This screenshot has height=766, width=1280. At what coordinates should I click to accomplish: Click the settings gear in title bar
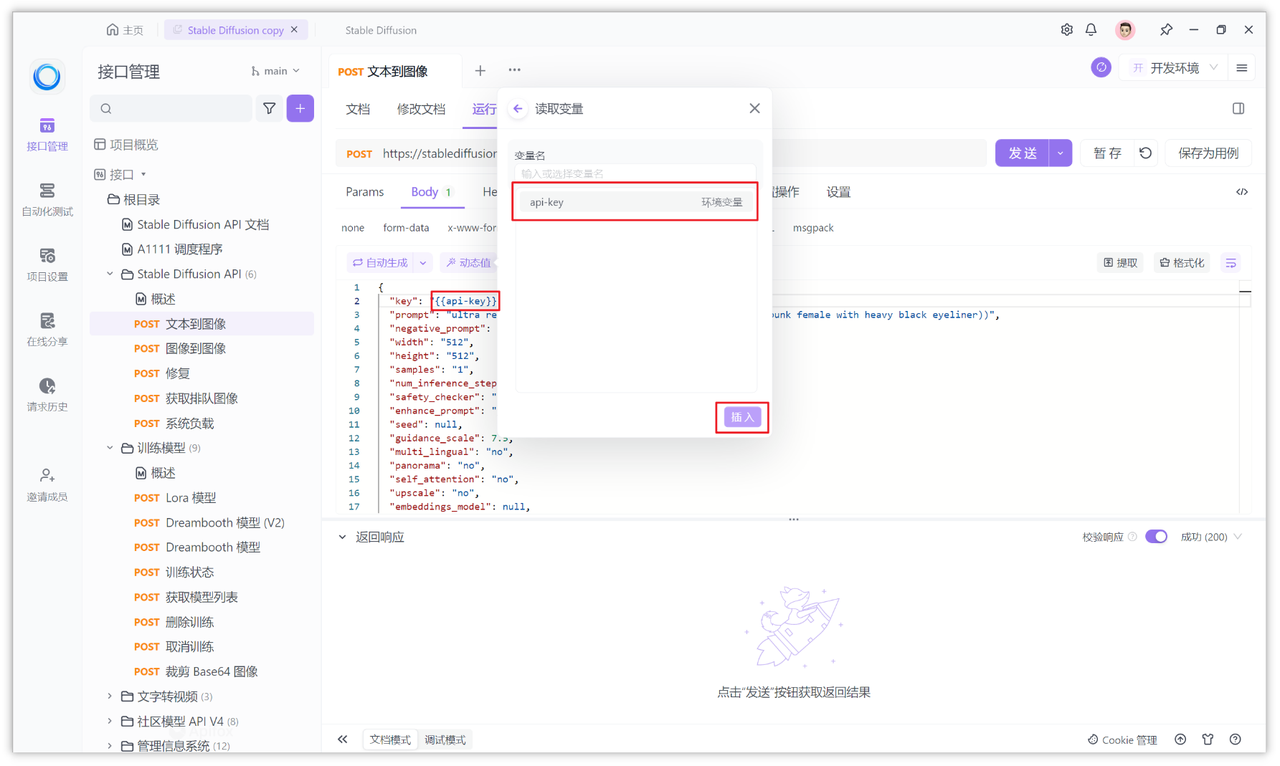point(1066,30)
